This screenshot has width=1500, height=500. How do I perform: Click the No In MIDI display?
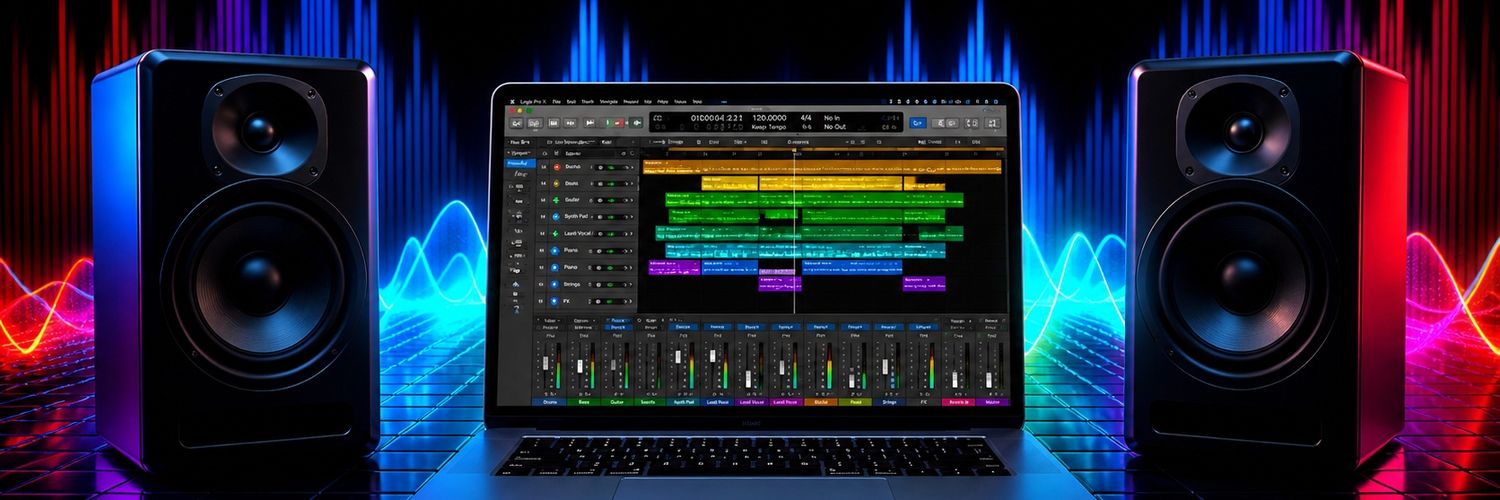832,117
